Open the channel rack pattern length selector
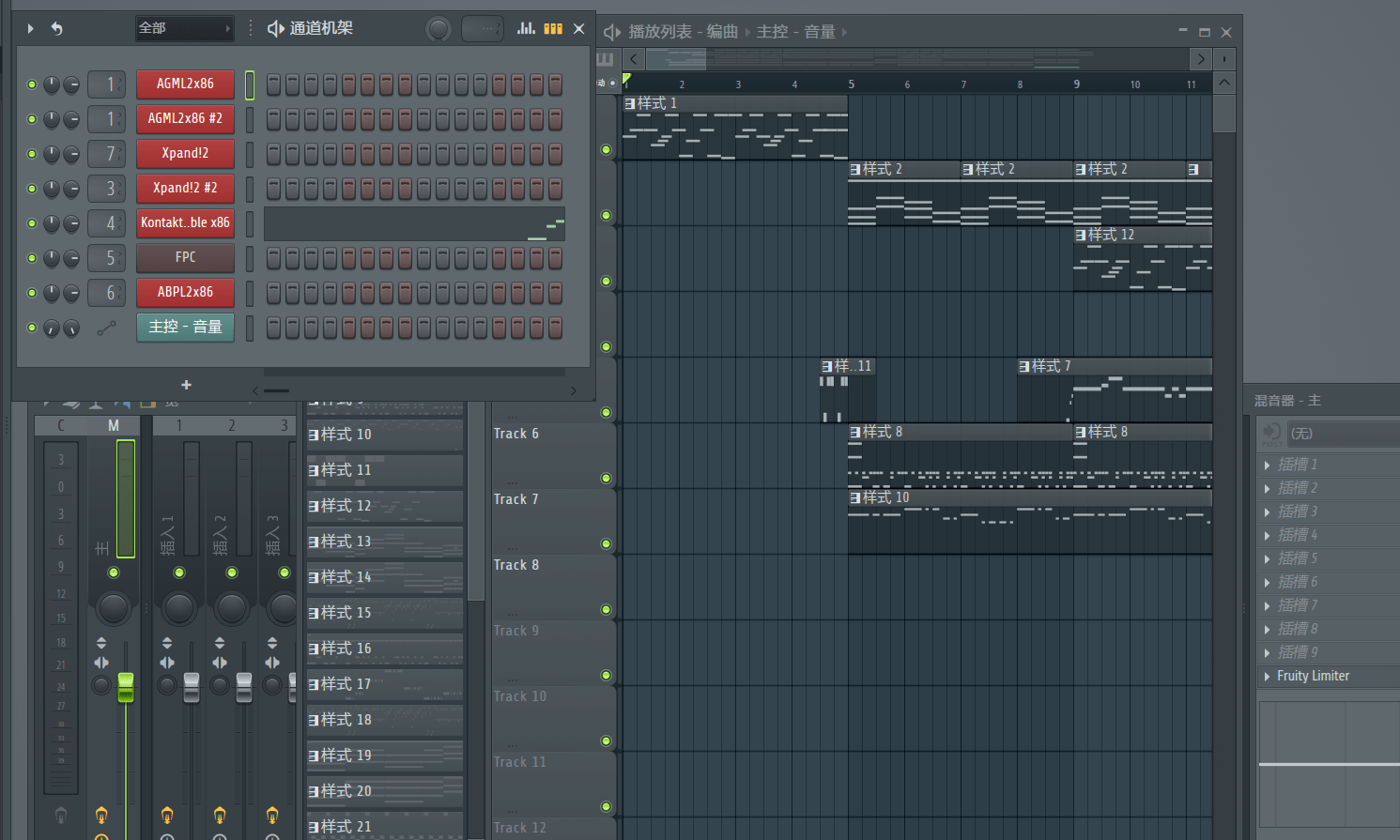The height and width of the screenshot is (840, 1400). click(x=483, y=29)
